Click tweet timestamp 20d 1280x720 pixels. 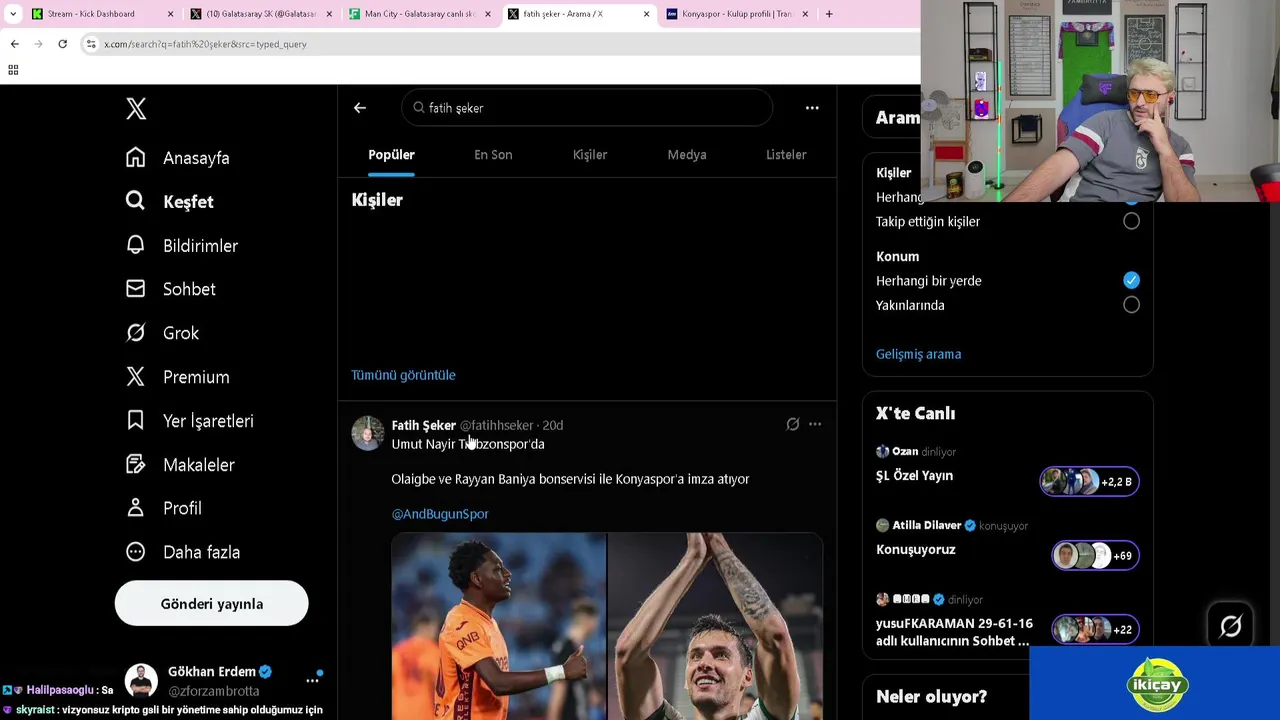click(x=552, y=425)
